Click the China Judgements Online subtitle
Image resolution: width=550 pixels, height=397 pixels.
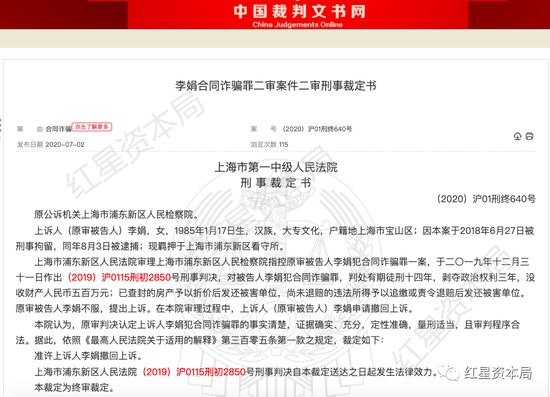[x=297, y=25]
